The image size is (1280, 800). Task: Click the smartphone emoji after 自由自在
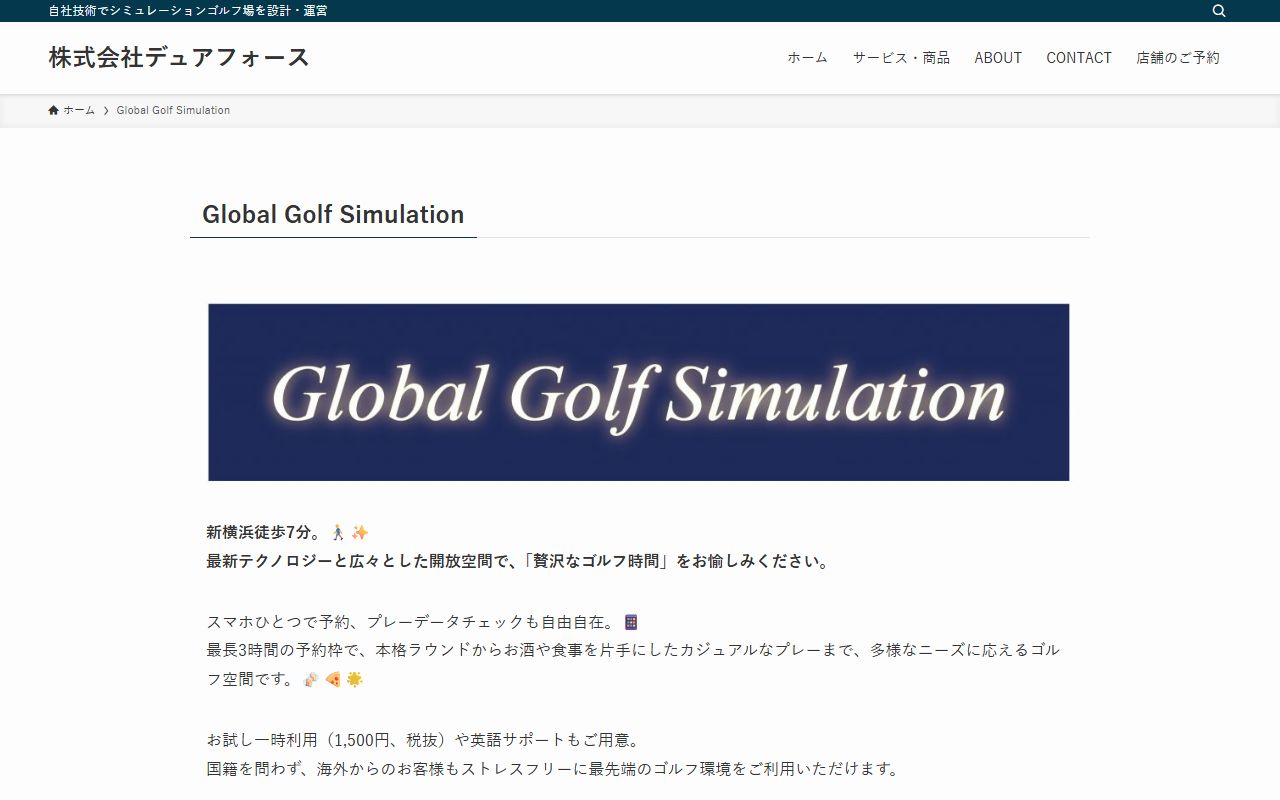pyautogui.click(x=631, y=622)
